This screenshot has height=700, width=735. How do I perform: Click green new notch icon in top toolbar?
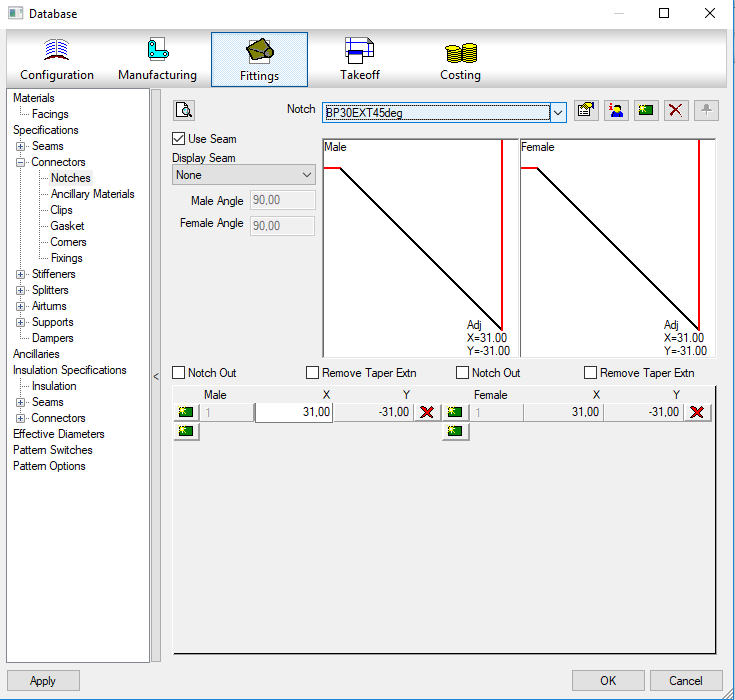pyautogui.click(x=646, y=111)
